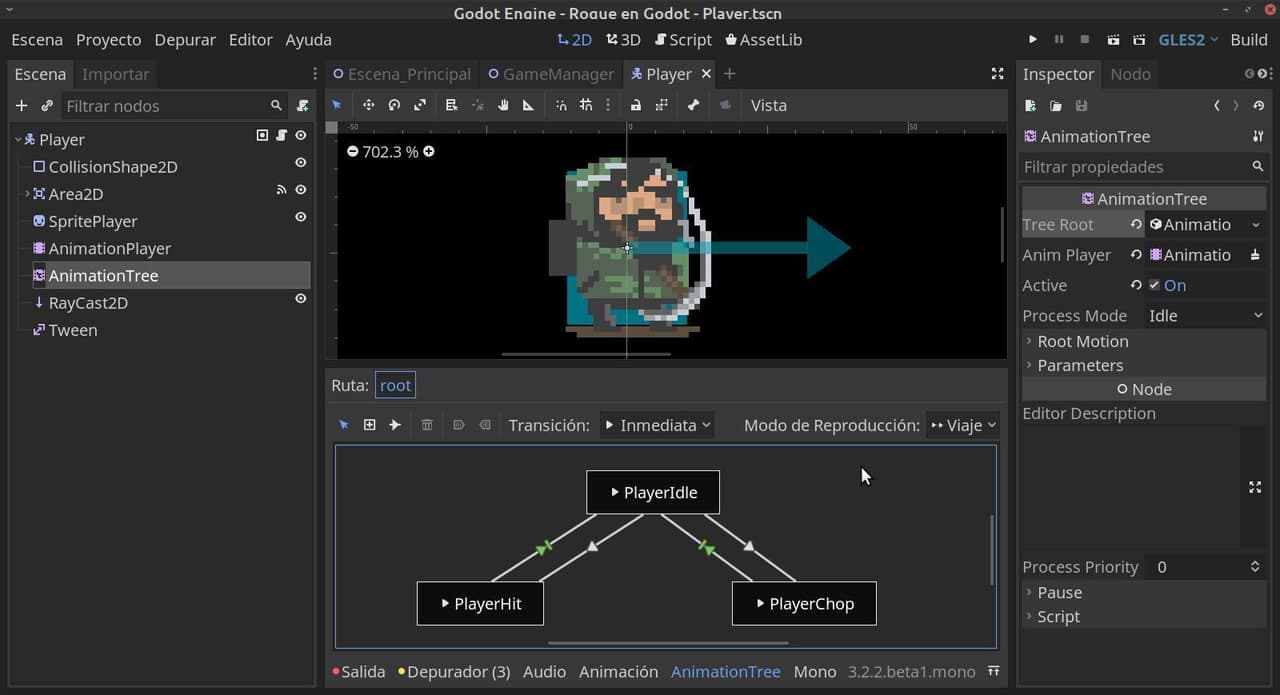Open the skeleton bone options icon
Viewport: 1280px width, 695px height.
[x=693, y=105]
